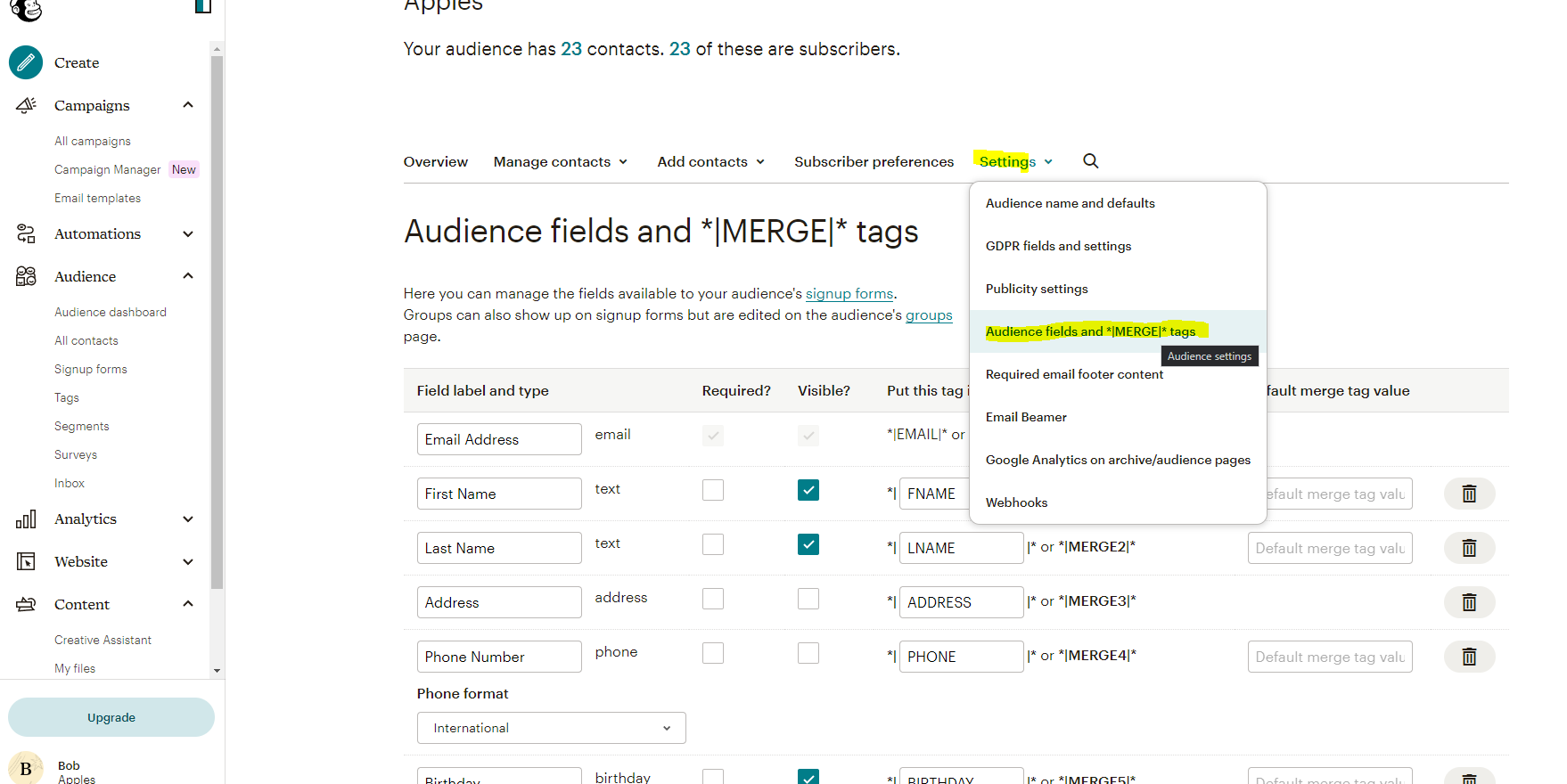Collapse the Audience section chevron

coord(188,276)
